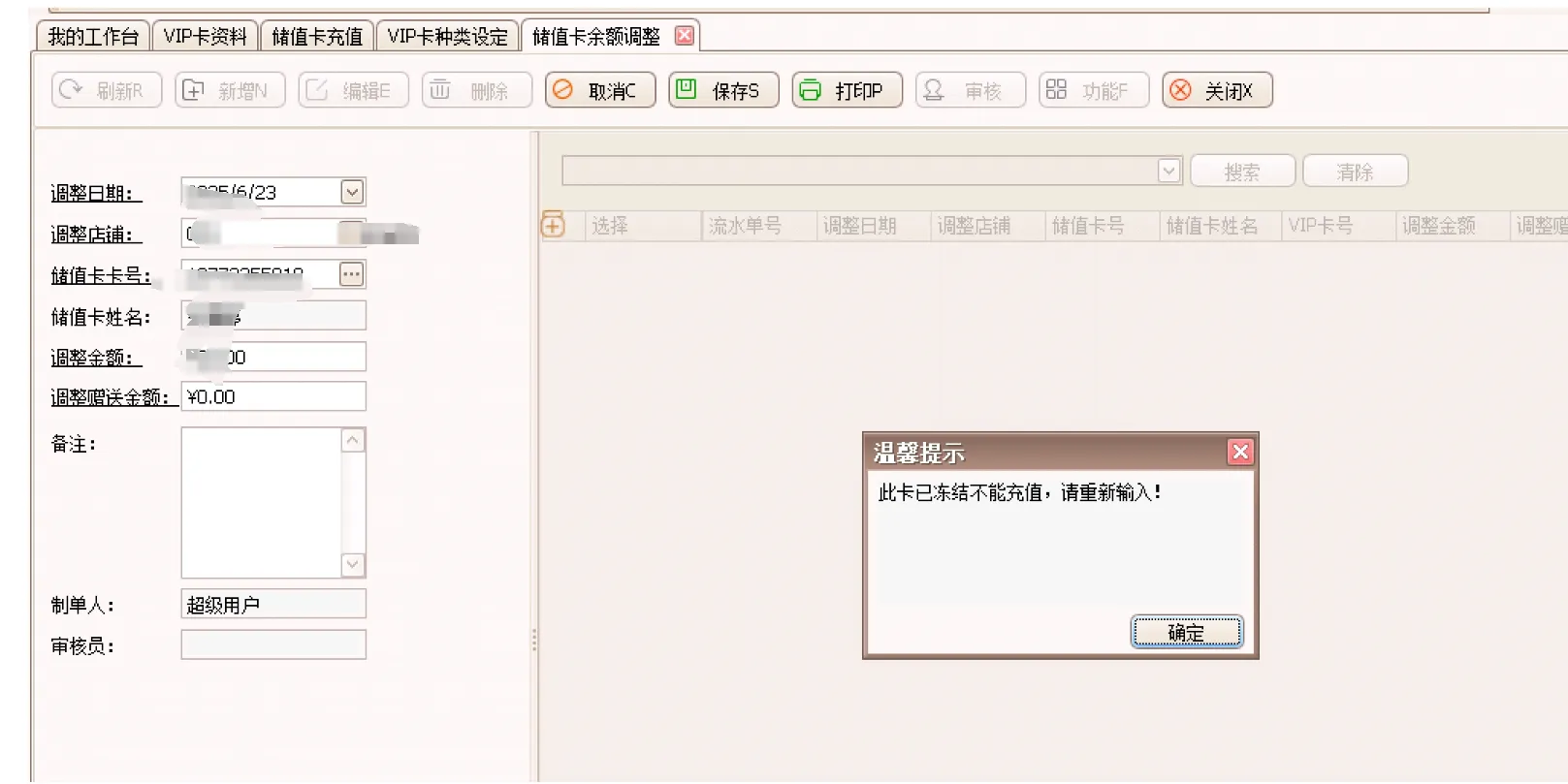1568x784 pixels.
Task: Expand the search criteria combo box
Action: [x=1168, y=172]
